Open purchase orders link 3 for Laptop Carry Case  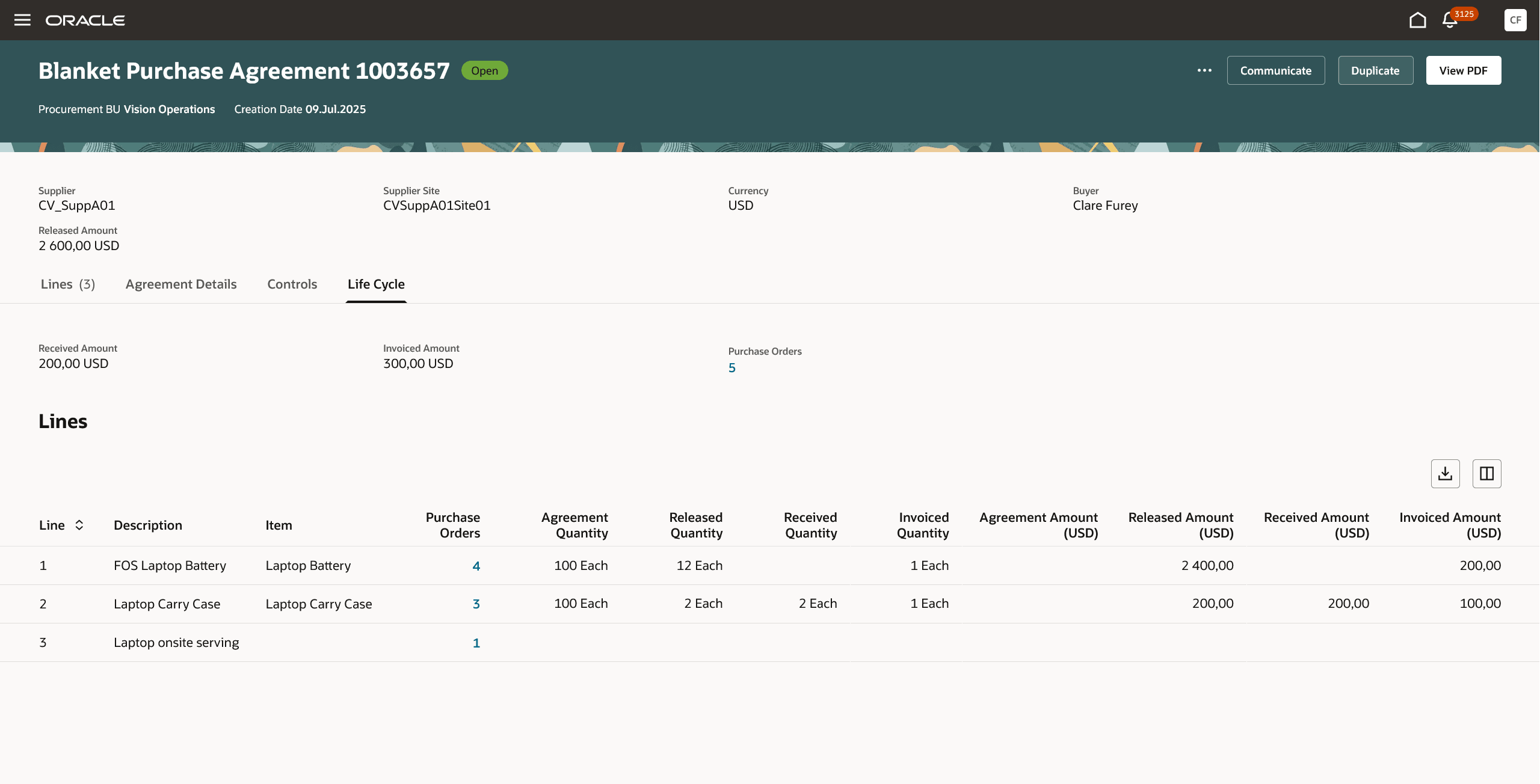click(x=476, y=604)
